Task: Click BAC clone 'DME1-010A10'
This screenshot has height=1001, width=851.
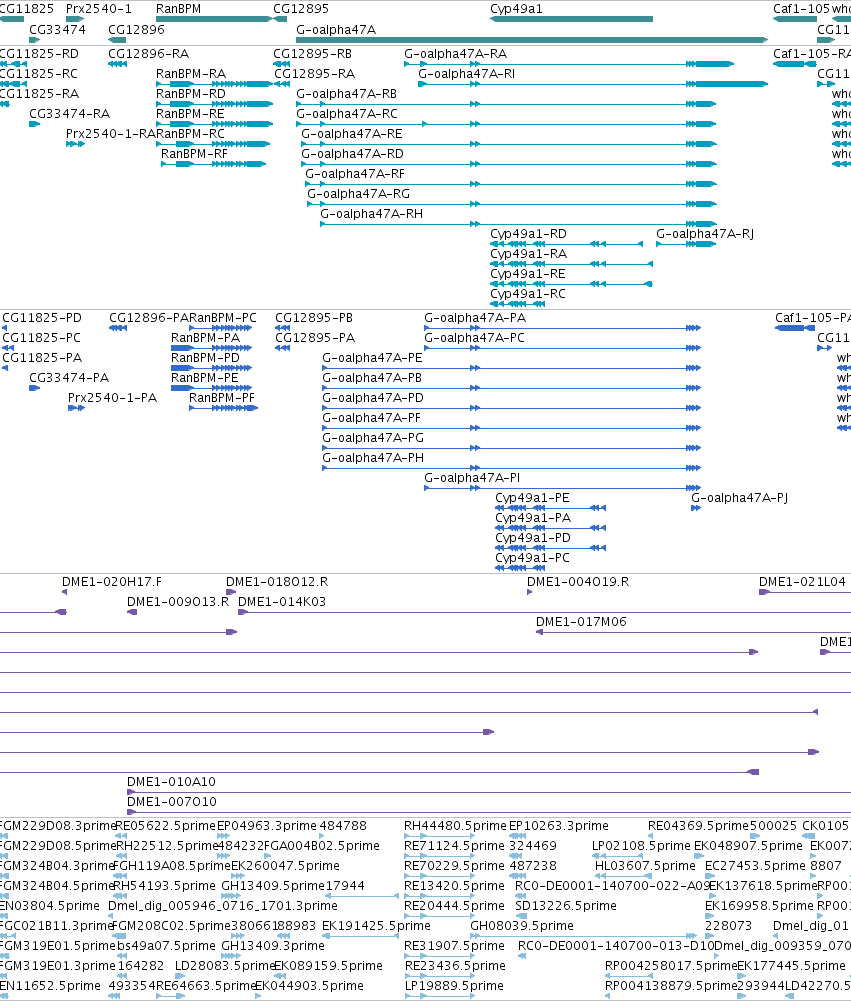Action: point(171,782)
